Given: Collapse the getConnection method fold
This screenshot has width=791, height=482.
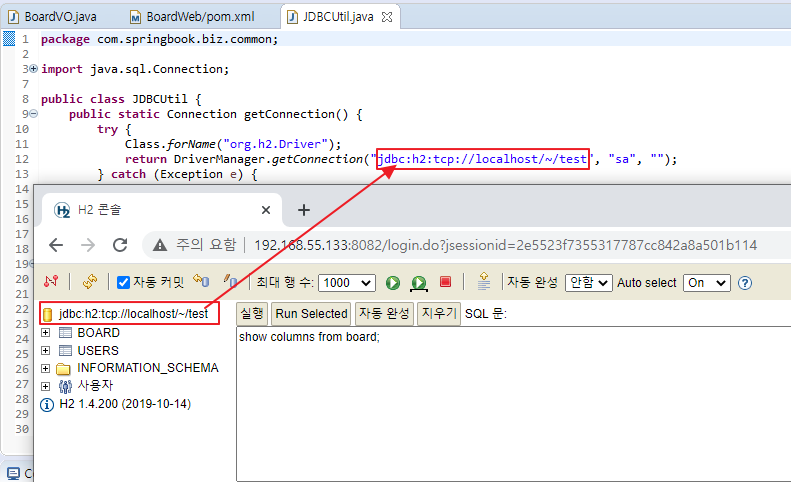Looking at the screenshot, I should (34, 114).
